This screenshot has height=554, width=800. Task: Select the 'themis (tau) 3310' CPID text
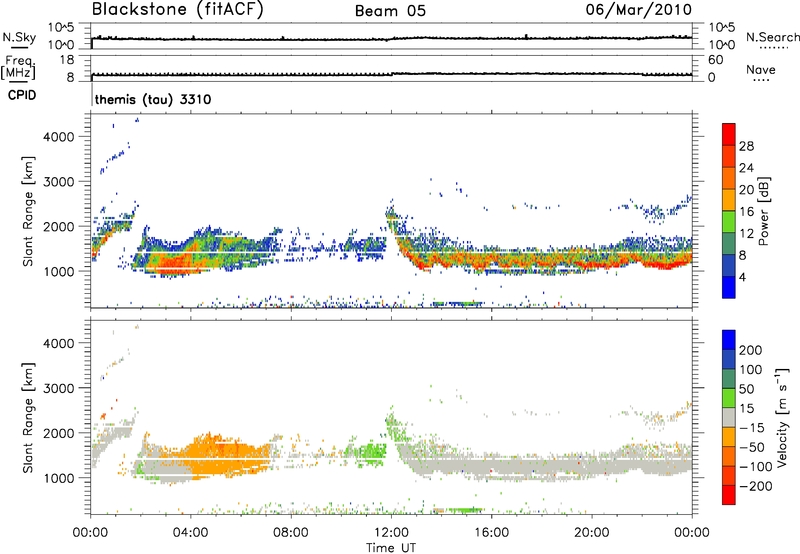pyautogui.click(x=153, y=99)
